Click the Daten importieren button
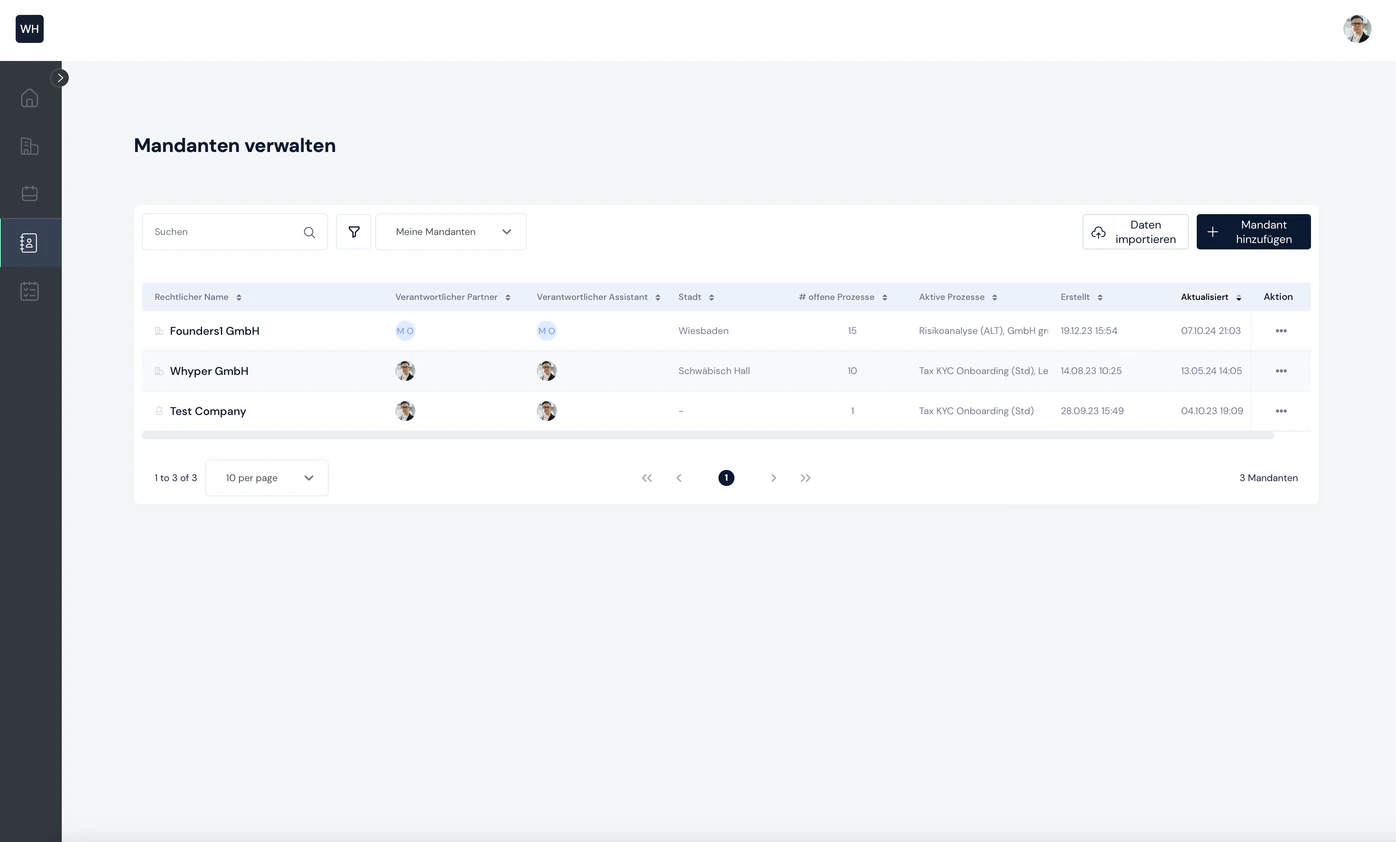 pos(1135,232)
